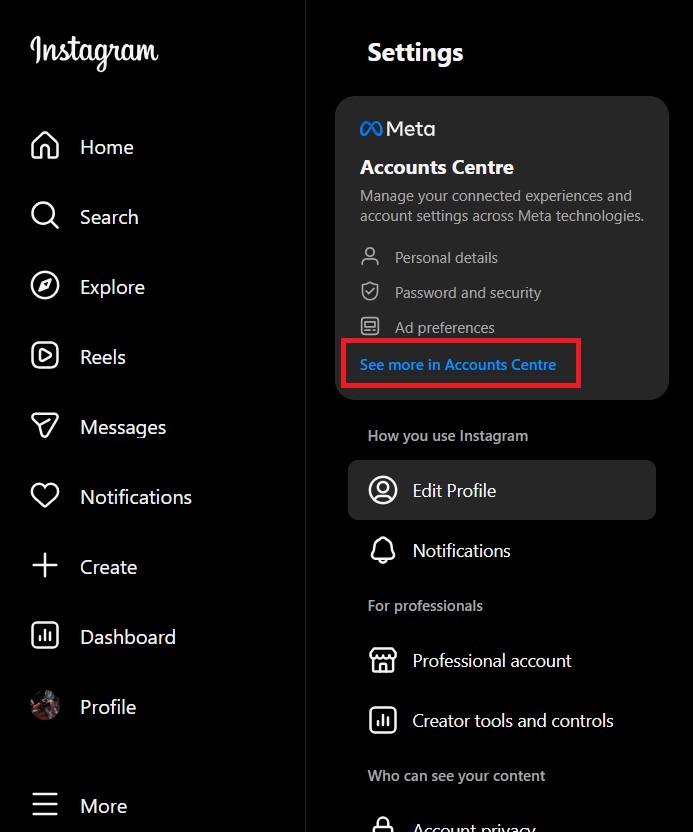This screenshot has height=832, width=693.
Task: Click the Ad preferences icon
Action: pos(370,326)
